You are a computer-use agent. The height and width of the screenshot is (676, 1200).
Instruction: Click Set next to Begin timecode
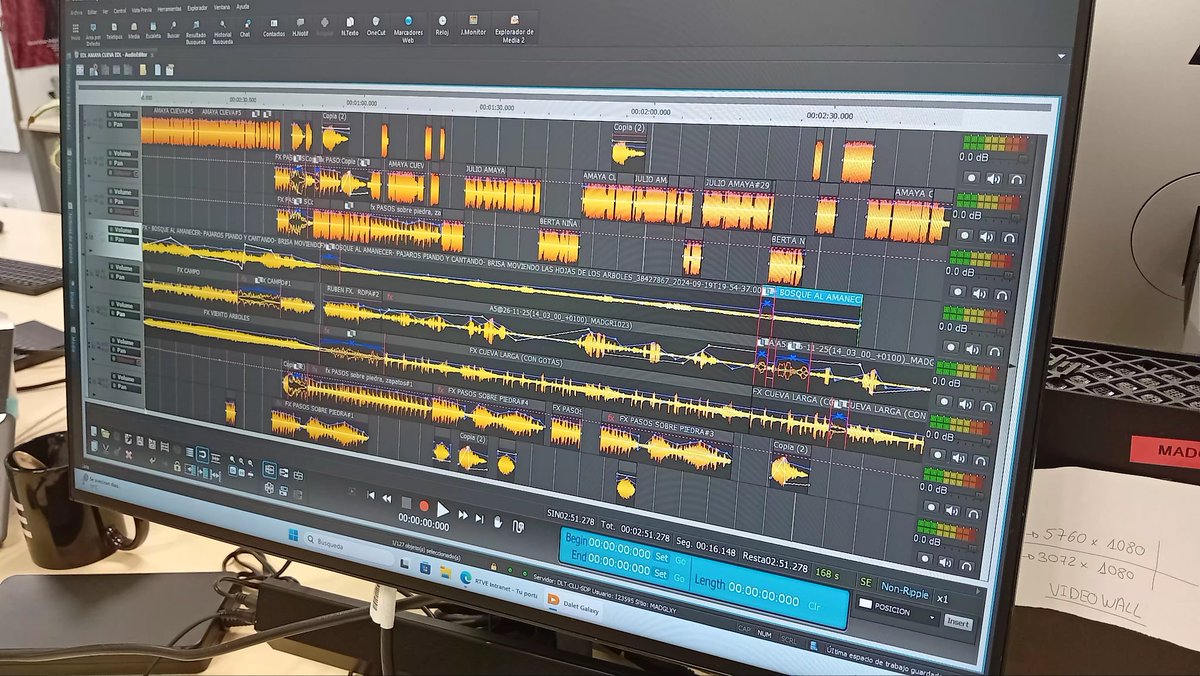[661, 557]
